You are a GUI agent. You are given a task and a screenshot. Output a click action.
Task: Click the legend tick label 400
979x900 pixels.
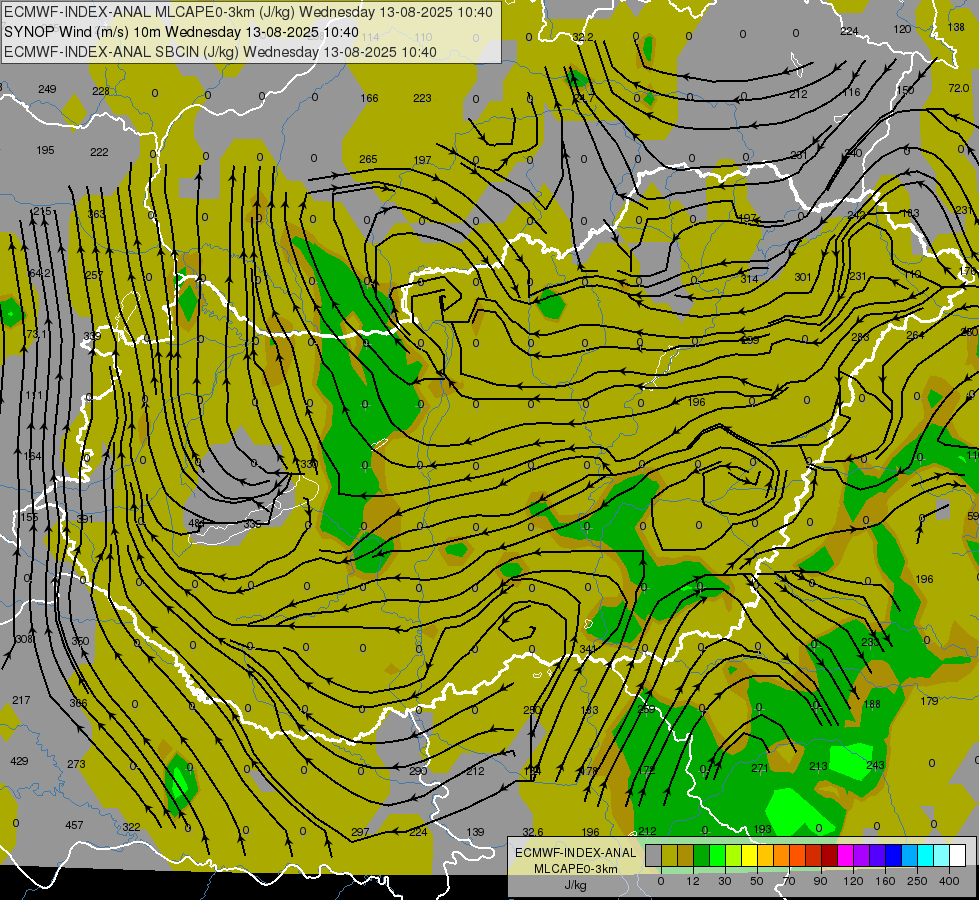(x=949, y=881)
